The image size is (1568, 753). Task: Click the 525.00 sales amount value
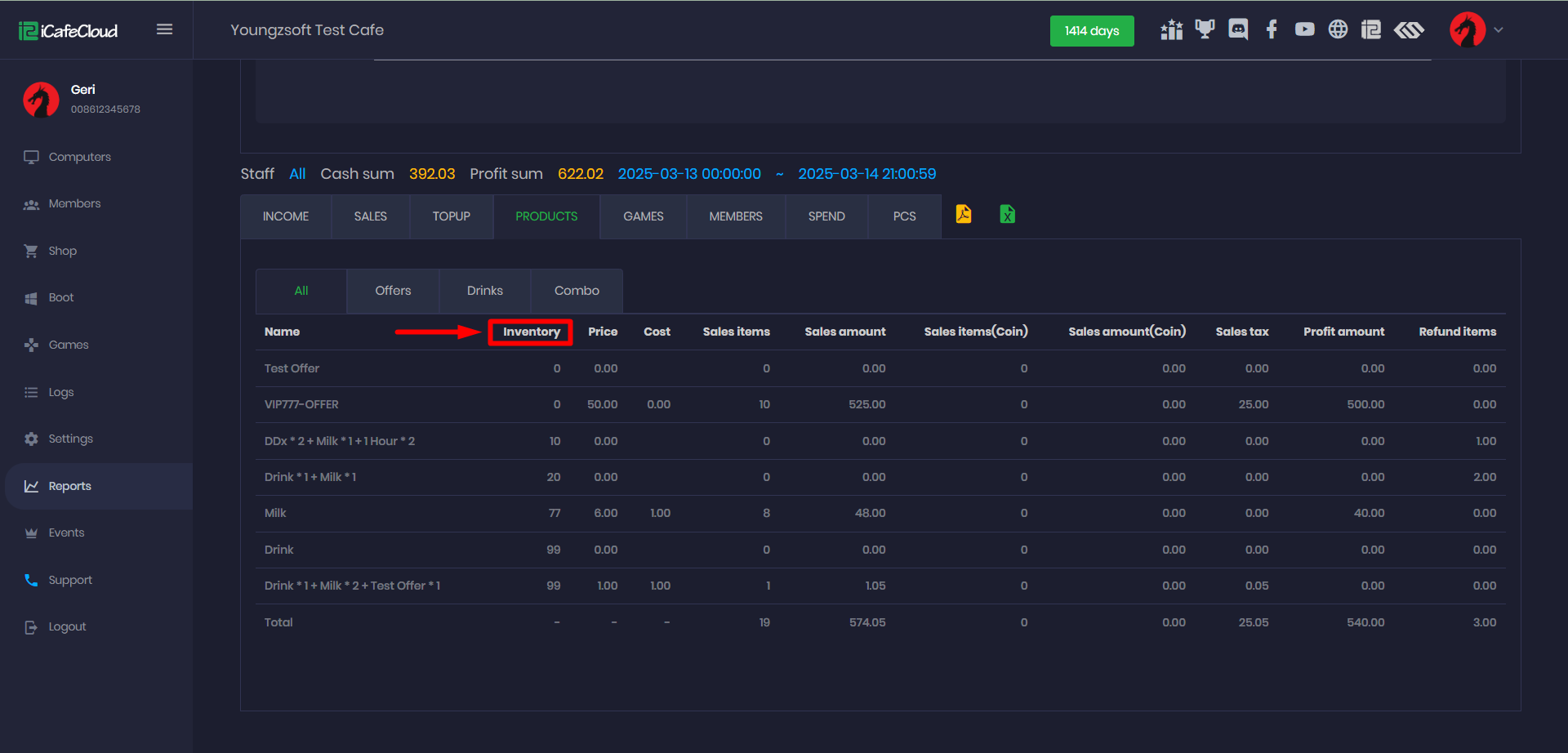tap(867, 404)
